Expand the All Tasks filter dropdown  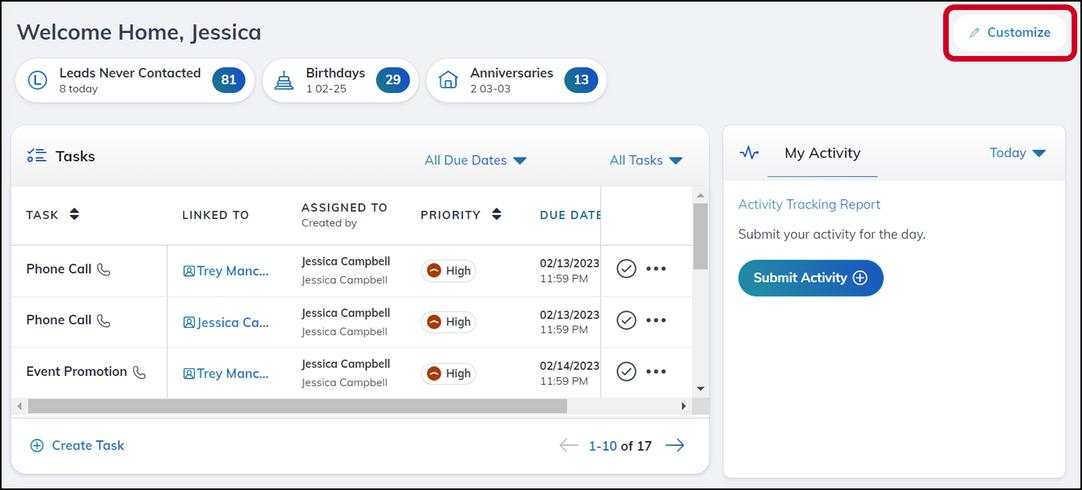(646, 160)
